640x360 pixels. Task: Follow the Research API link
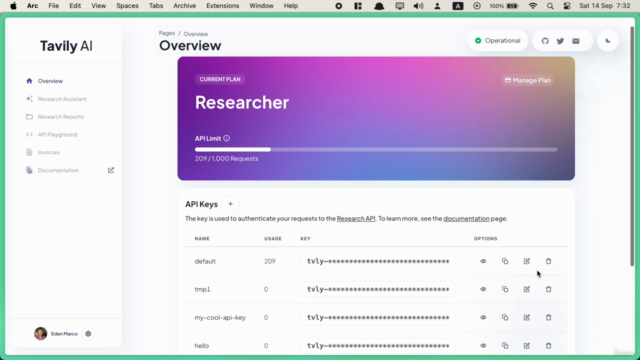(356, 218)
